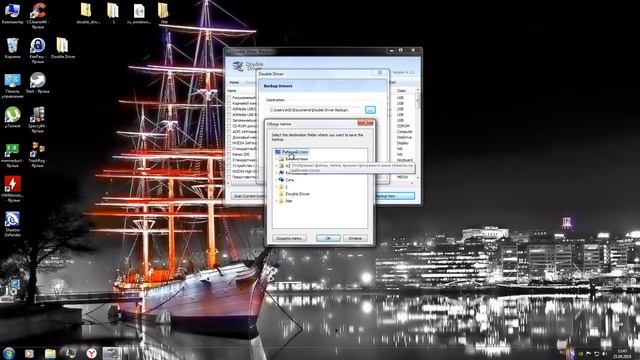Expand the Сеть node in folder tree
The image size is (640, 360).
(x=276, y=180)
